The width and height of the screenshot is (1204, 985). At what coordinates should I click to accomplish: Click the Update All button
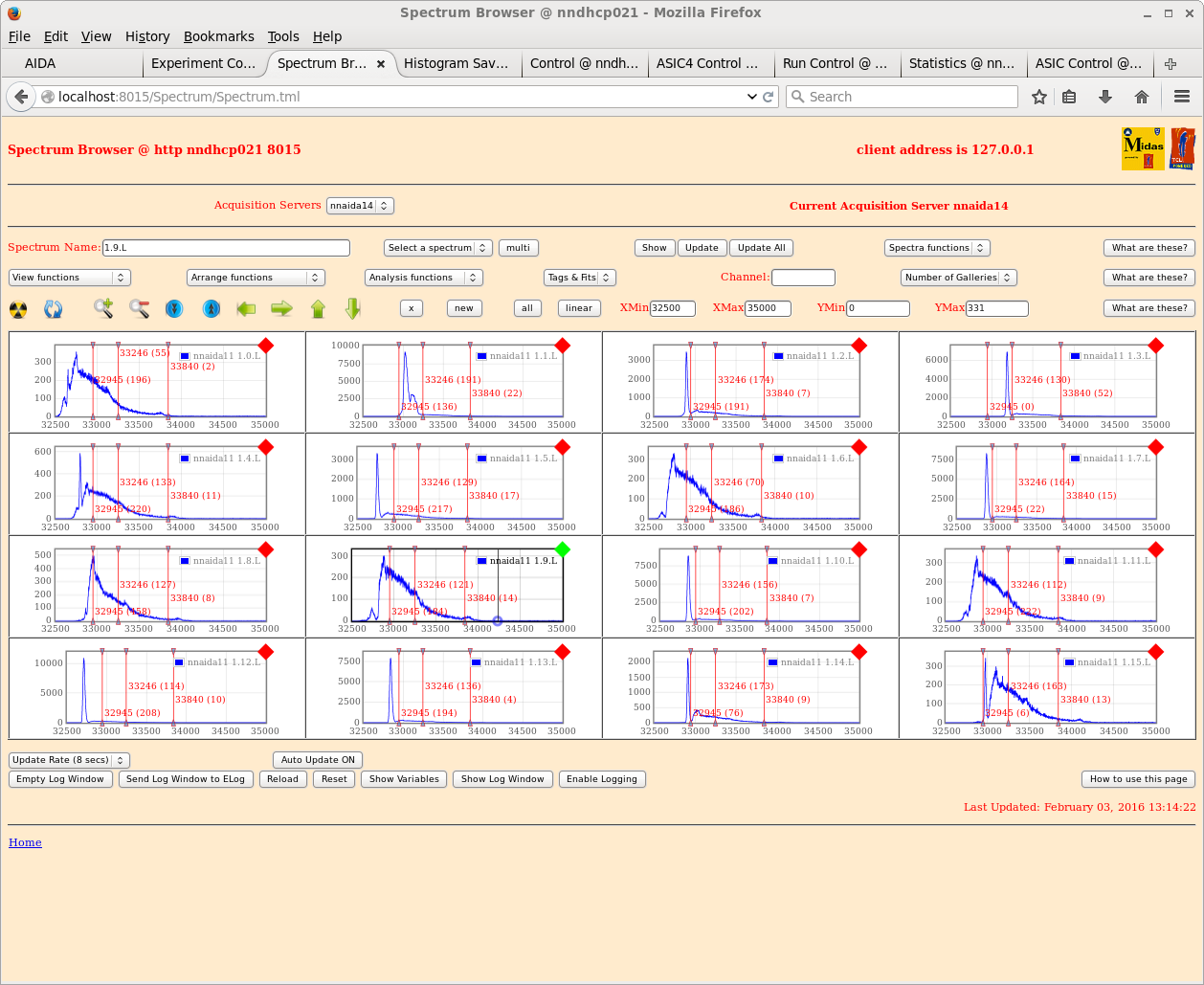[x=761, y=248]
